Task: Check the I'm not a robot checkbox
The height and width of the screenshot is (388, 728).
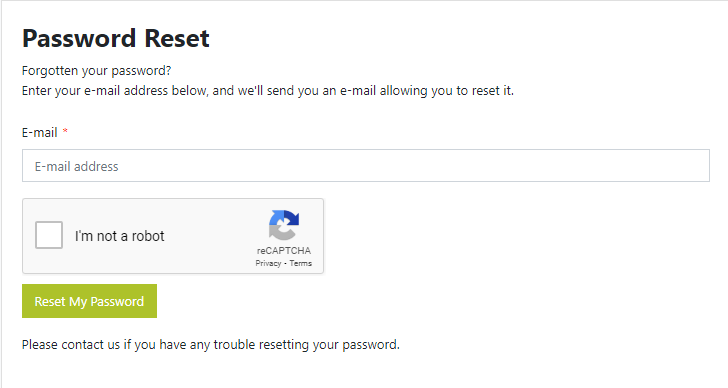Action: [x=49, y=235]
